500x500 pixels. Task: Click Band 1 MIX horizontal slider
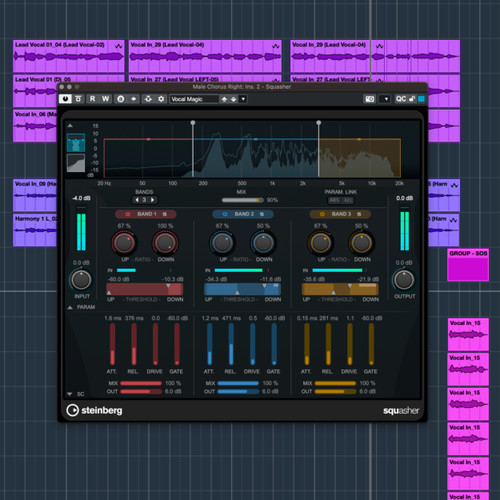click(141, 383)
